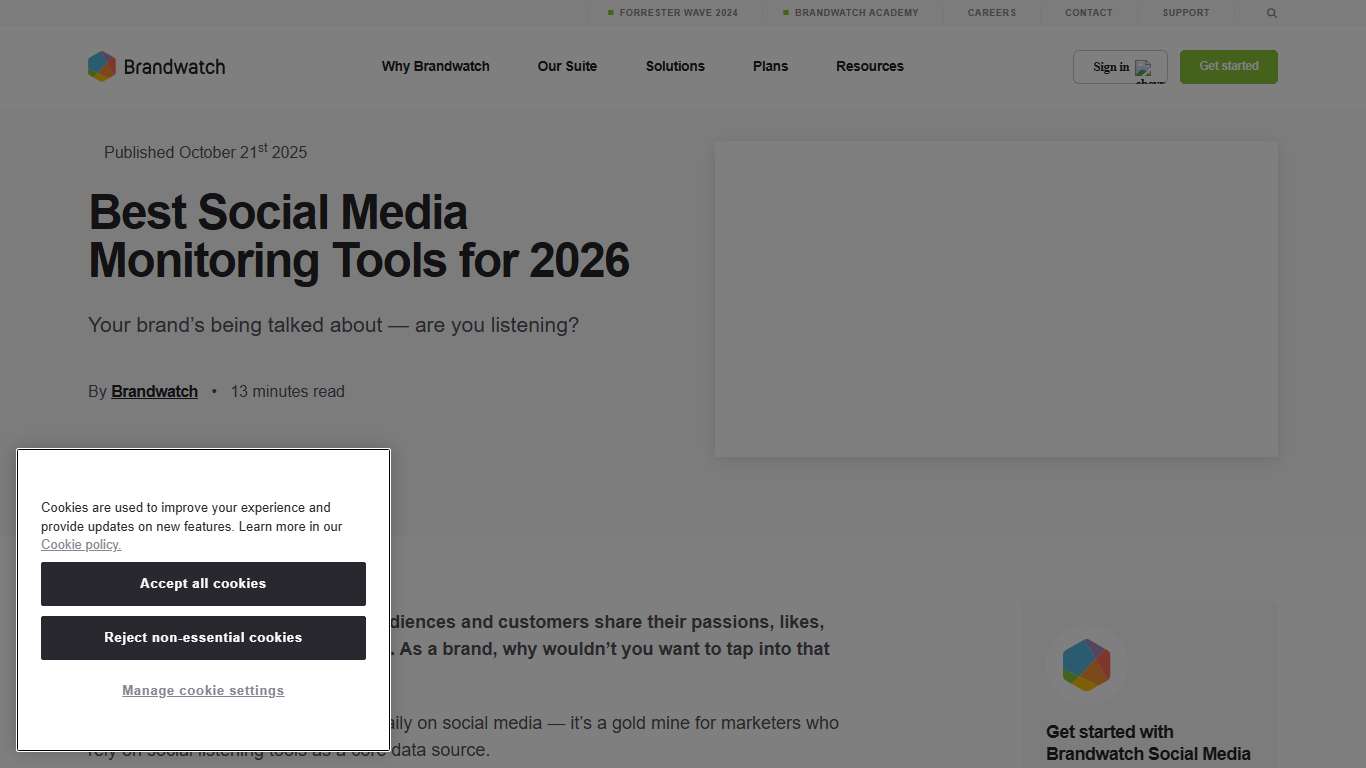Reject non-essential cookies

click(203, 637)
